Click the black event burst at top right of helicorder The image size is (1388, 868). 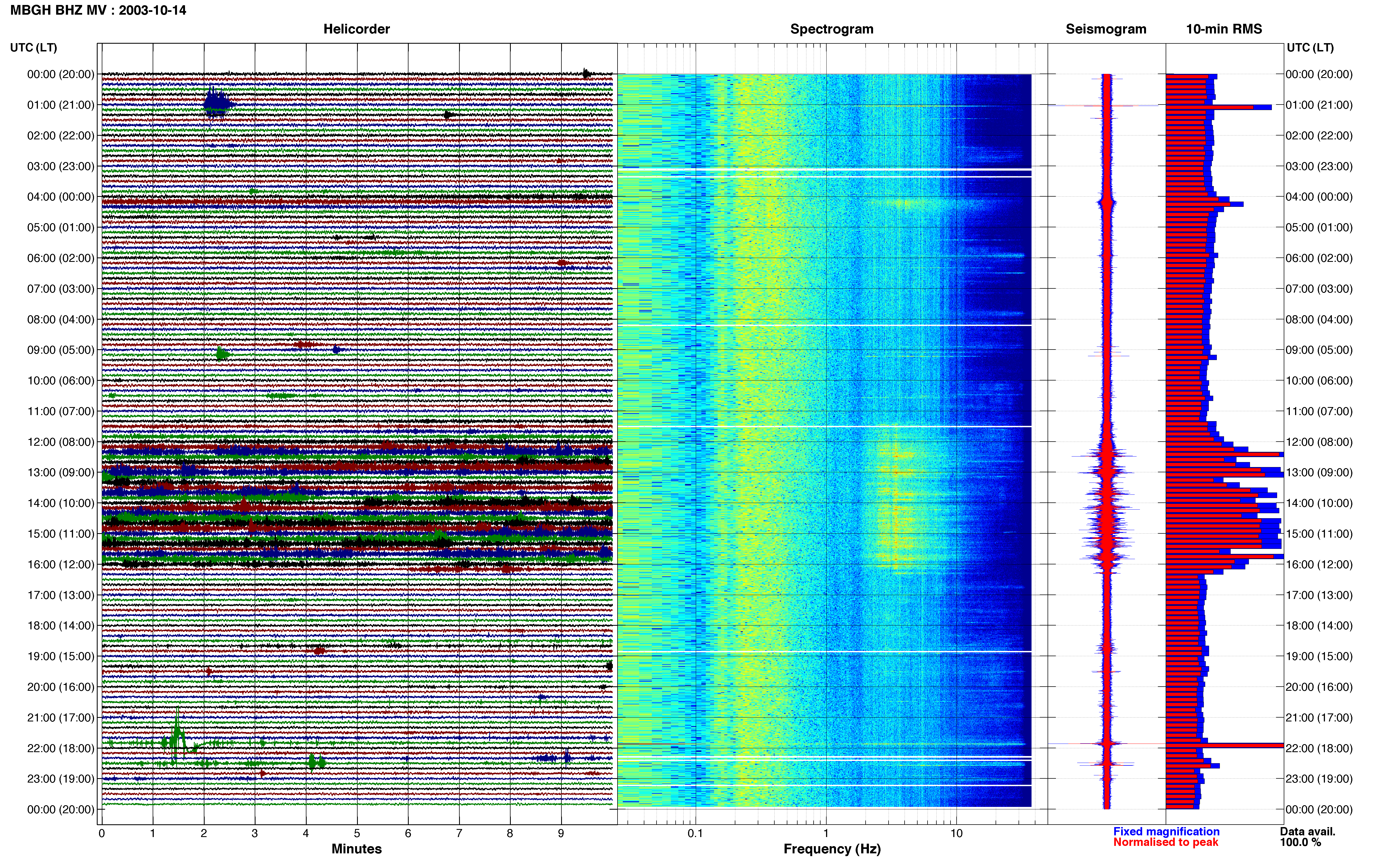(x=586, y=74)
